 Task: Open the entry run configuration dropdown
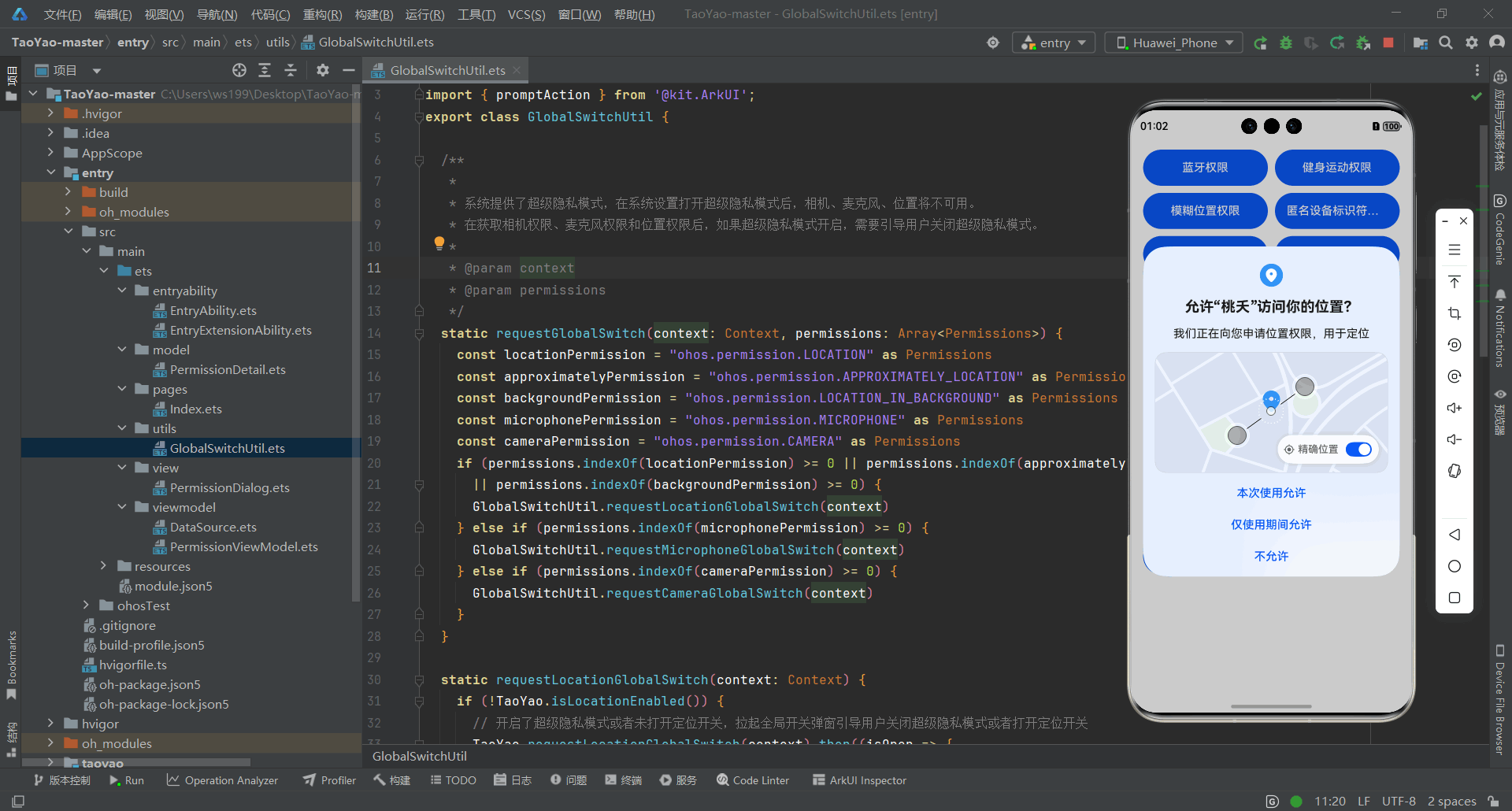coord(1054,43)
